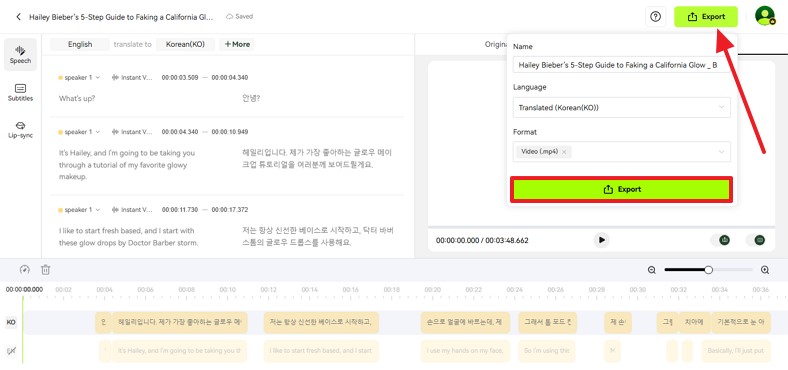Click Instant V... voice for 00:00:04.340 segment
Viewport: 788px width, 370px height.
132,132
